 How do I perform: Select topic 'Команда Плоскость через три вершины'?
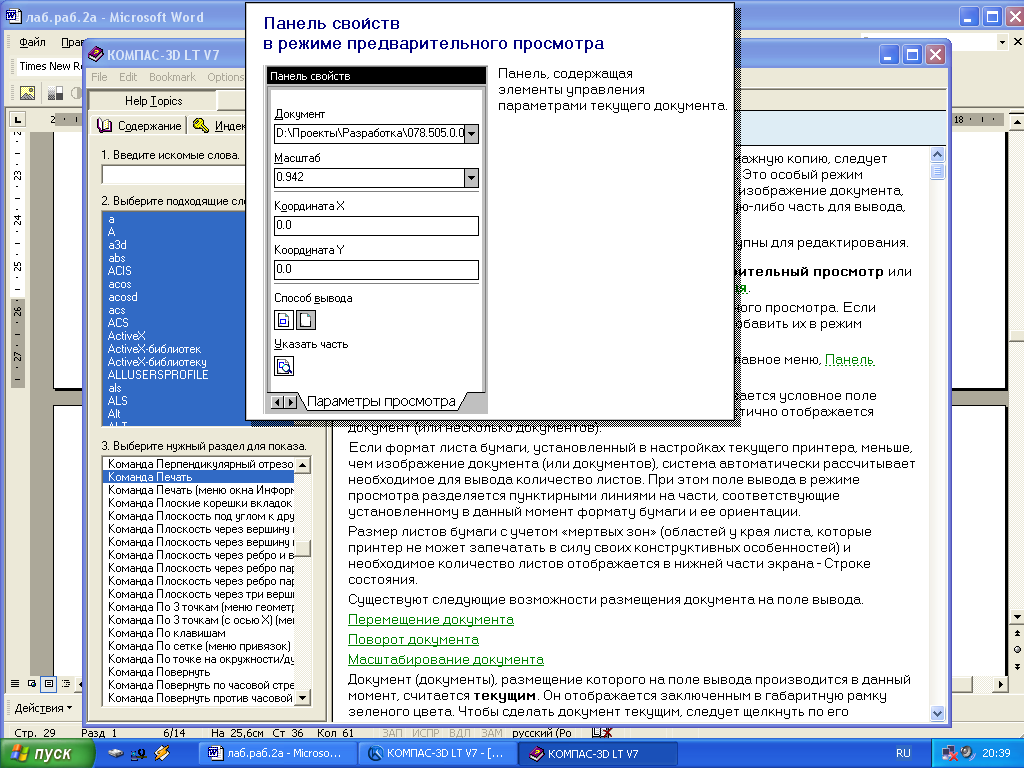pyautogui.click(x=199, y=594)
